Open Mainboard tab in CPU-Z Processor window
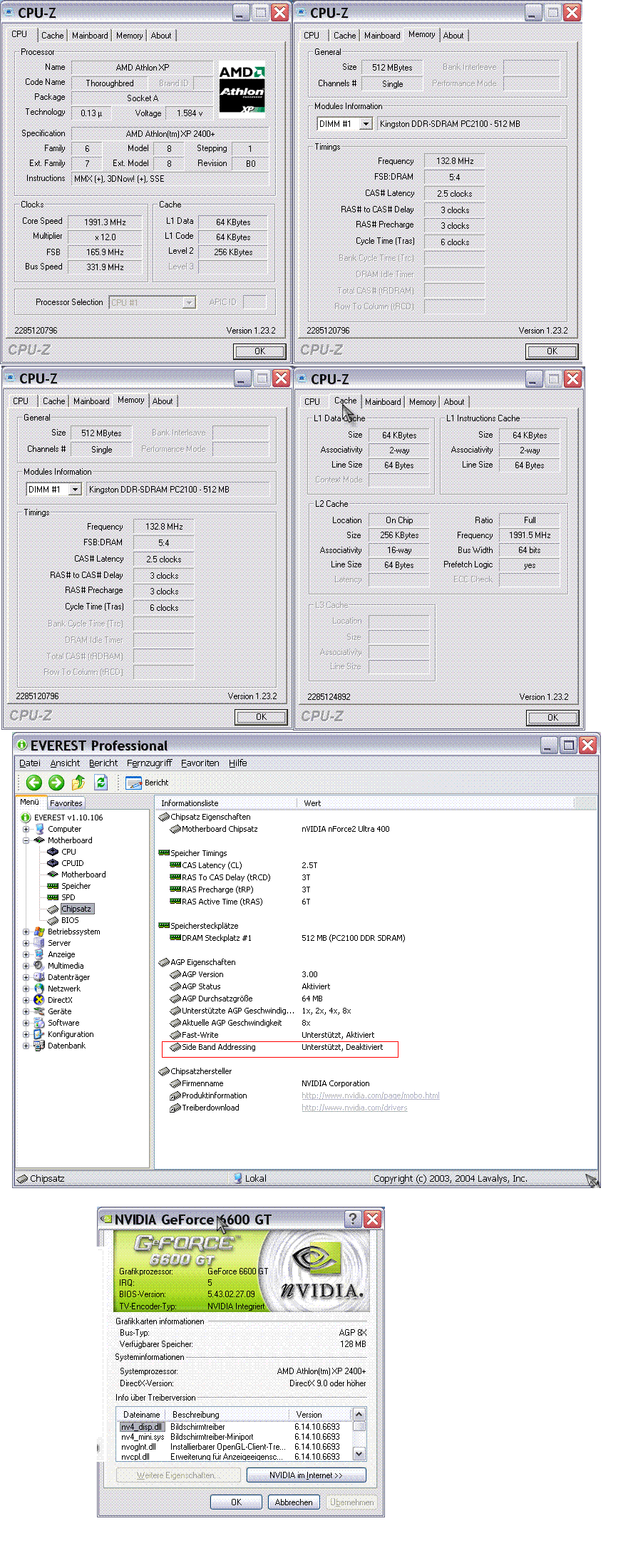Image resolution: width=643 pixels, height=1568 pixels. click(90, 36)
